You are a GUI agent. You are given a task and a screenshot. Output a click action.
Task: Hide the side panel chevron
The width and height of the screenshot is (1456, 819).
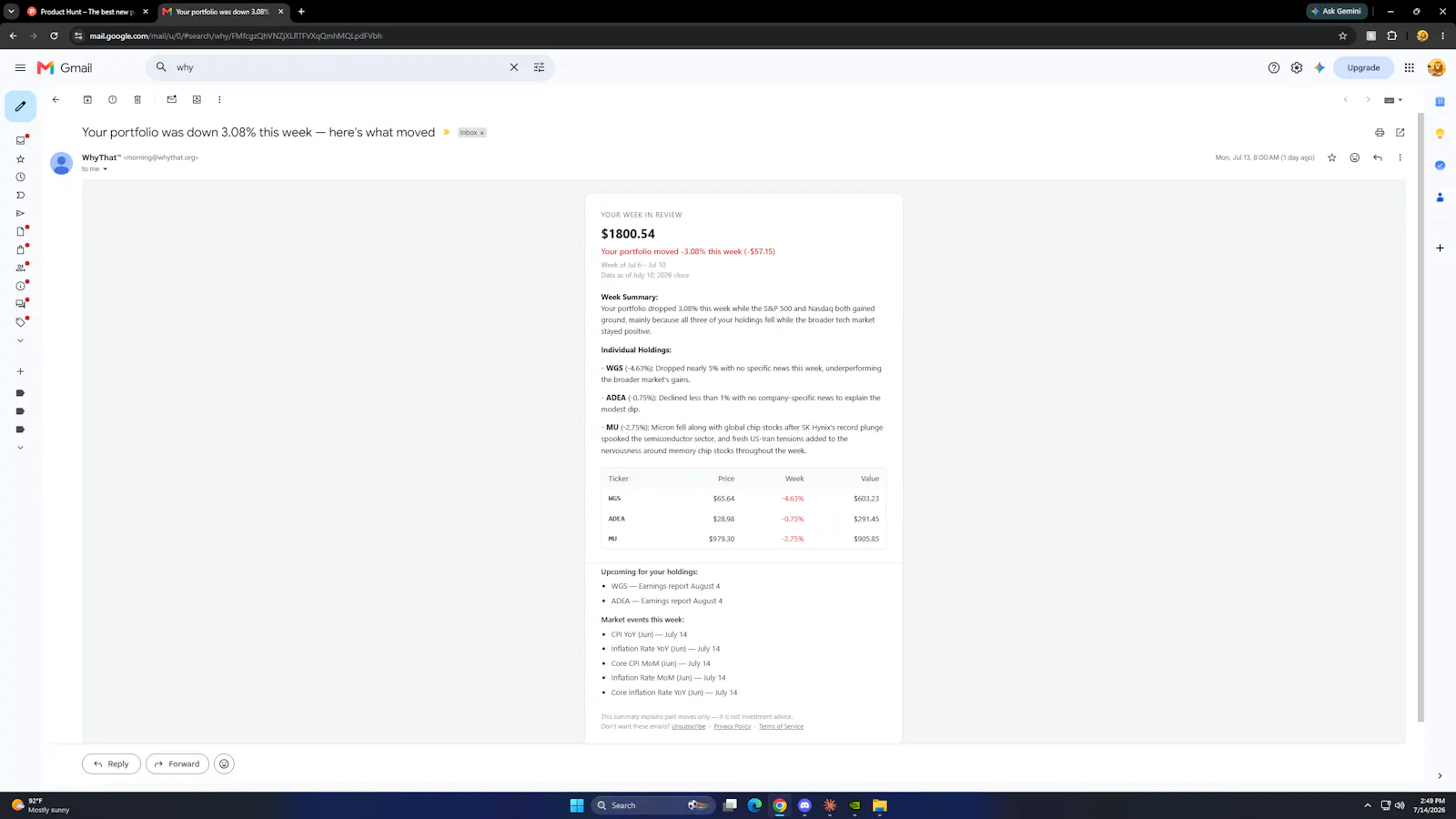[x=1440, y=776]
